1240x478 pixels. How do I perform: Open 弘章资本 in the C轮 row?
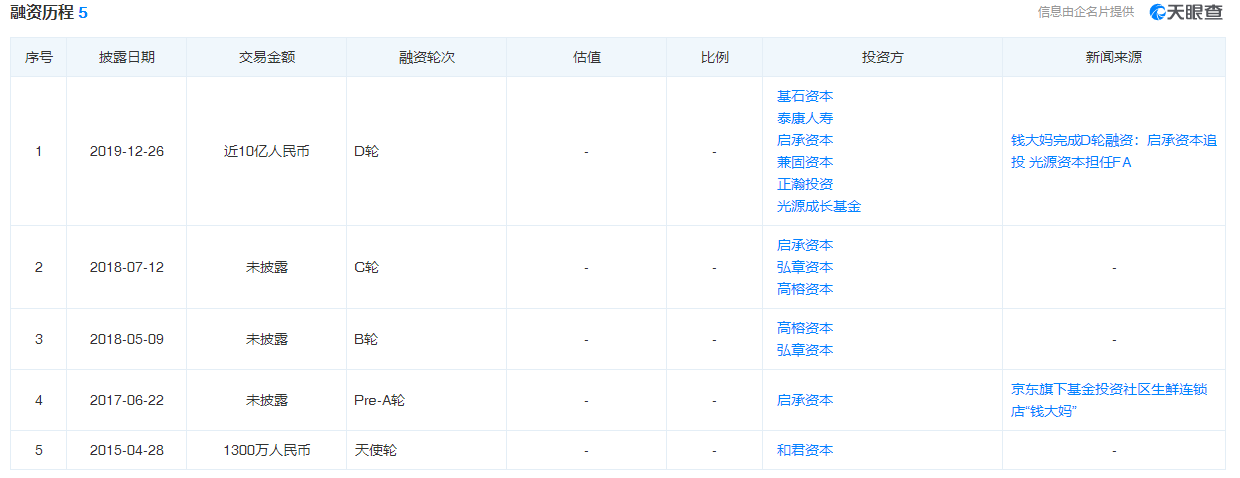click(x=805, y=267)
